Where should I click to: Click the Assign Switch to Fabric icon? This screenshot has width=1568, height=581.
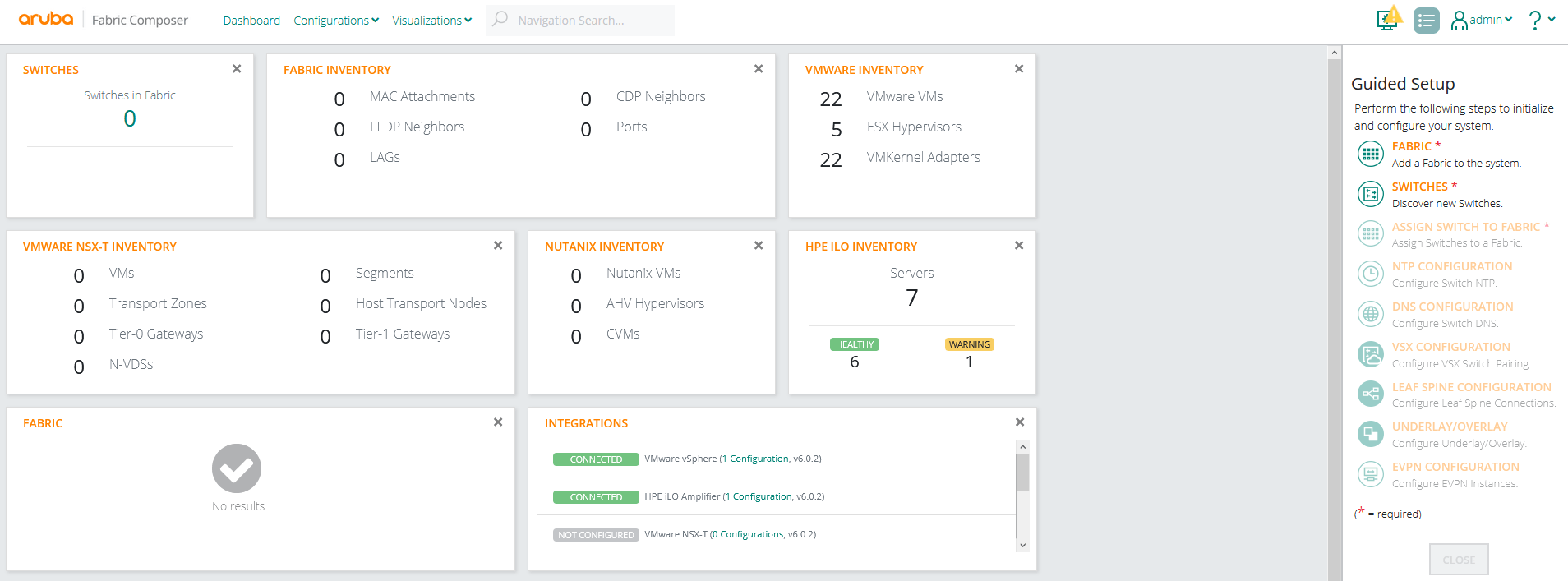[1371, 234]
